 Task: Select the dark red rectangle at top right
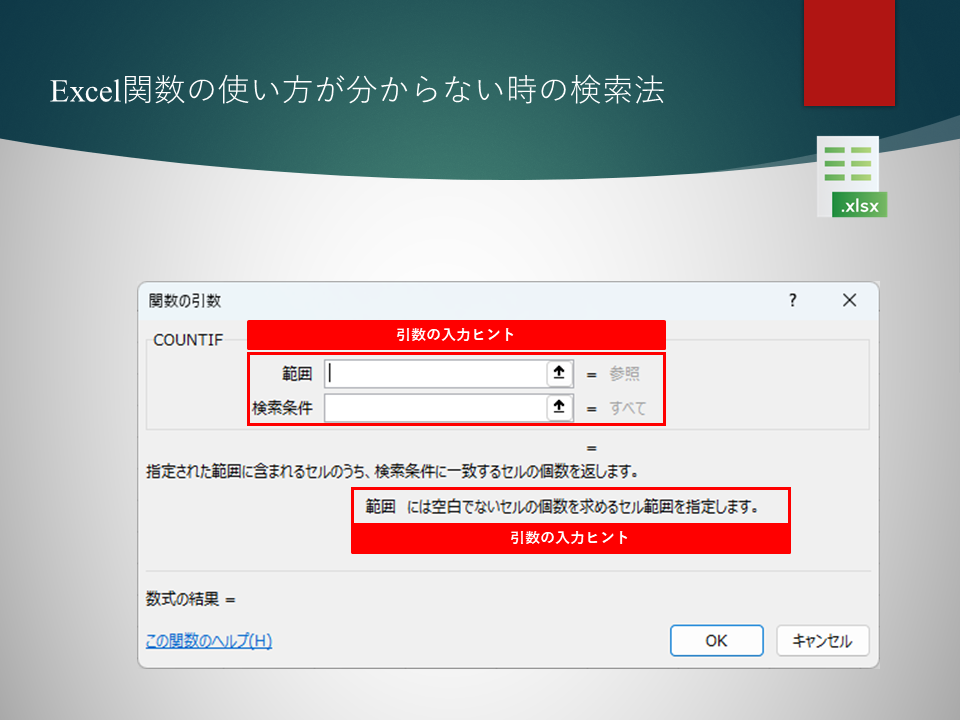click(849, 52)
